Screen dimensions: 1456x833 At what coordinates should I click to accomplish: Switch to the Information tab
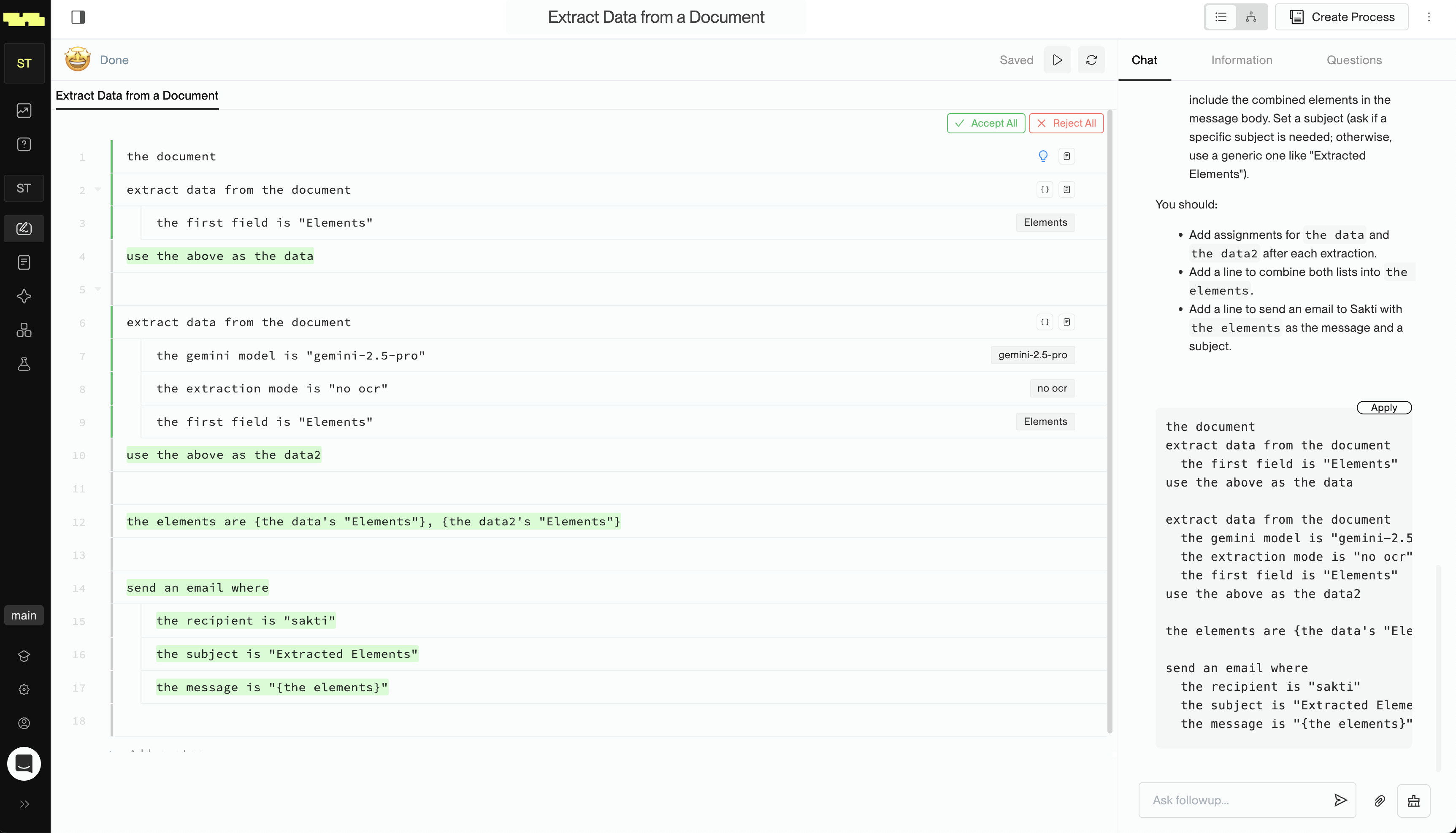point(1241,59)
